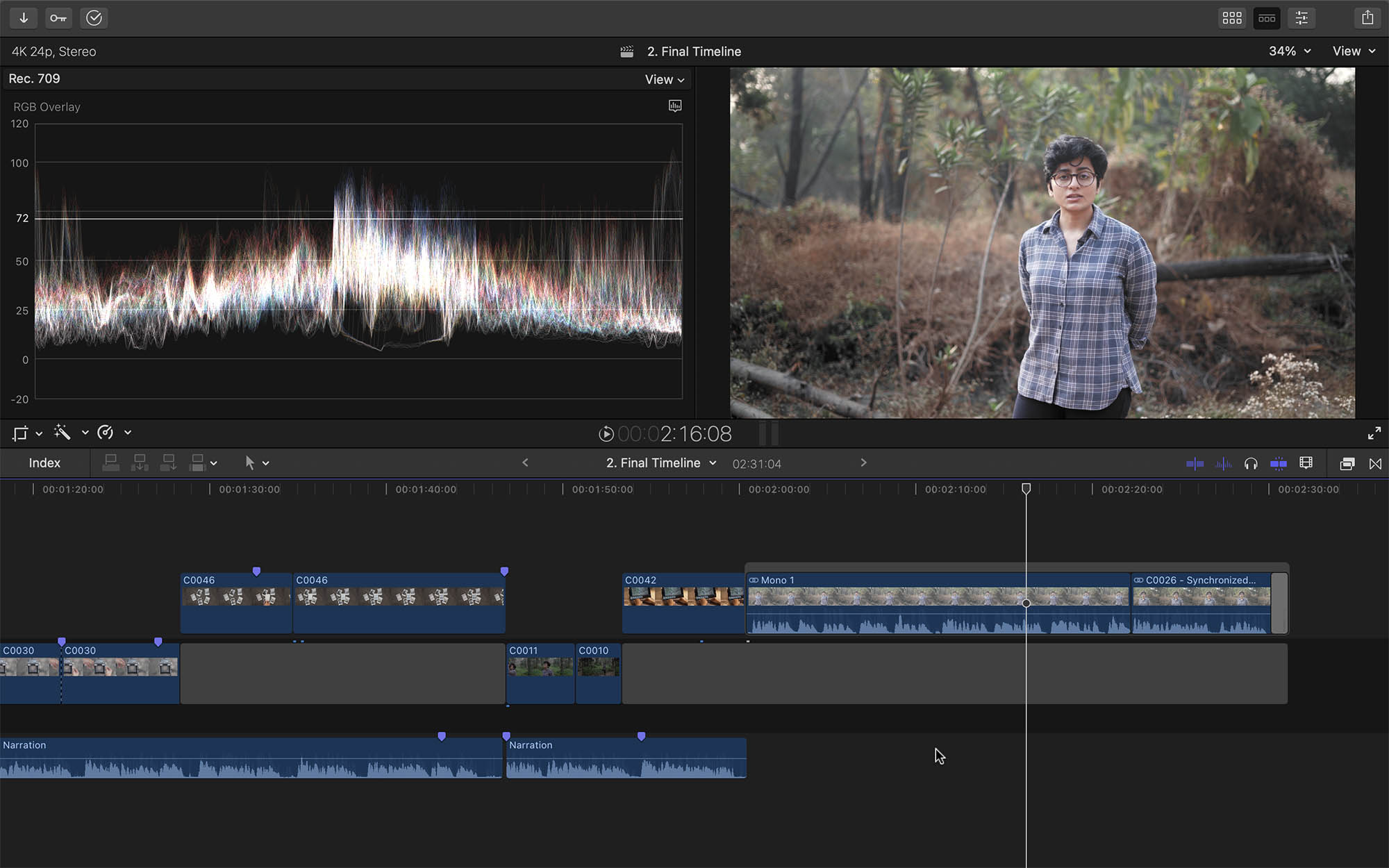The width and height of the screenshot is (1389, 868).
Task: Click the 2. Final Timeline title above viewer
Action: click(694, 51)
